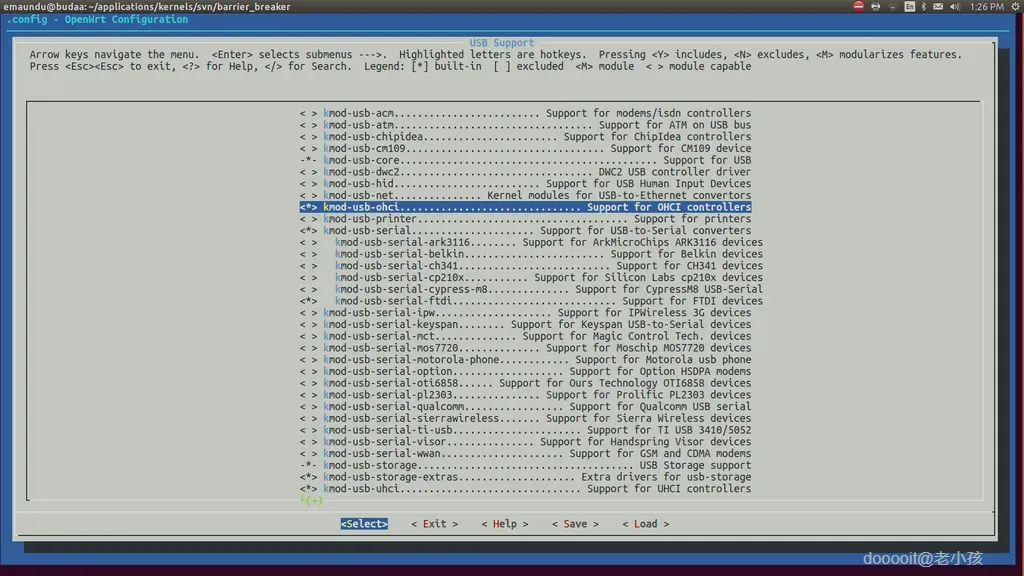1024x576 pixels.
Task: Click the 'Extra drivers for usb-storage' description
Action: [666, 477]
